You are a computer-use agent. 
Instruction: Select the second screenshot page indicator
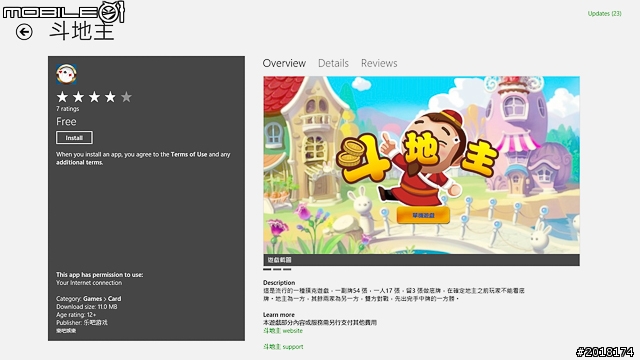click(277, 269)
